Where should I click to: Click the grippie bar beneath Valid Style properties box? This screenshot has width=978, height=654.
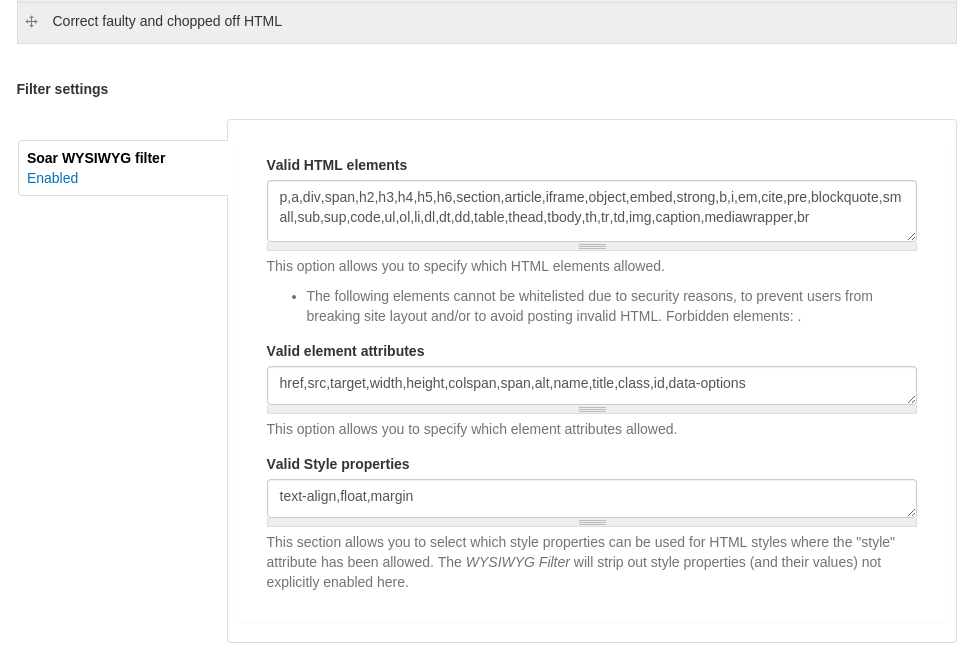(x=591, y=522)
